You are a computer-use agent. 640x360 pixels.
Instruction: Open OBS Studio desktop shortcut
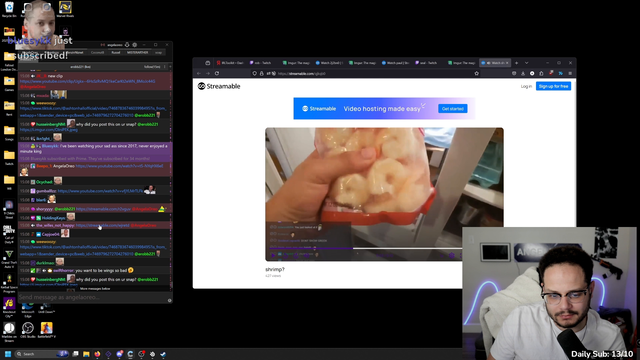(x=28, y=330)
